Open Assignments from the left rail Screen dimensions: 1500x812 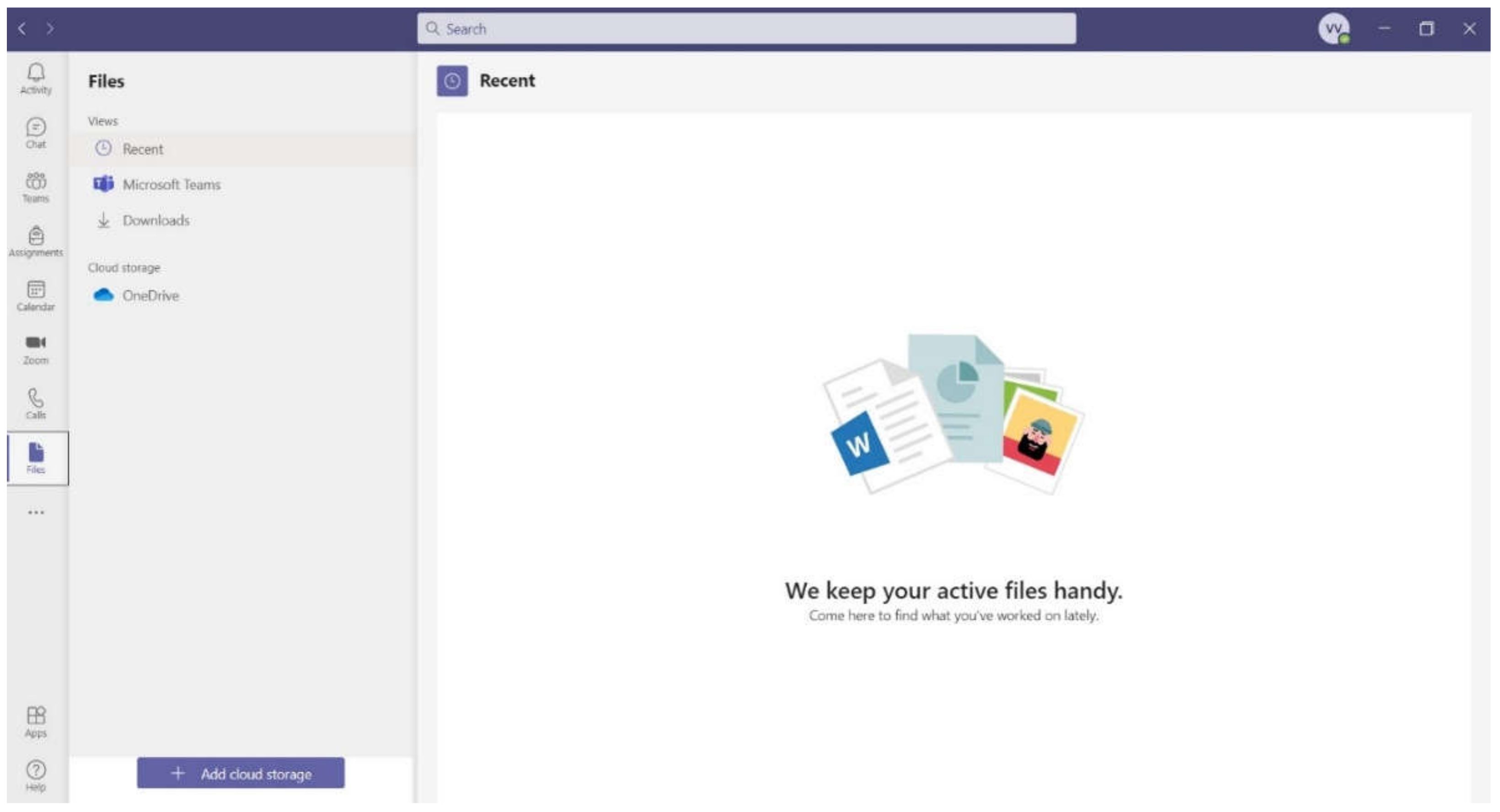(36, 241)
